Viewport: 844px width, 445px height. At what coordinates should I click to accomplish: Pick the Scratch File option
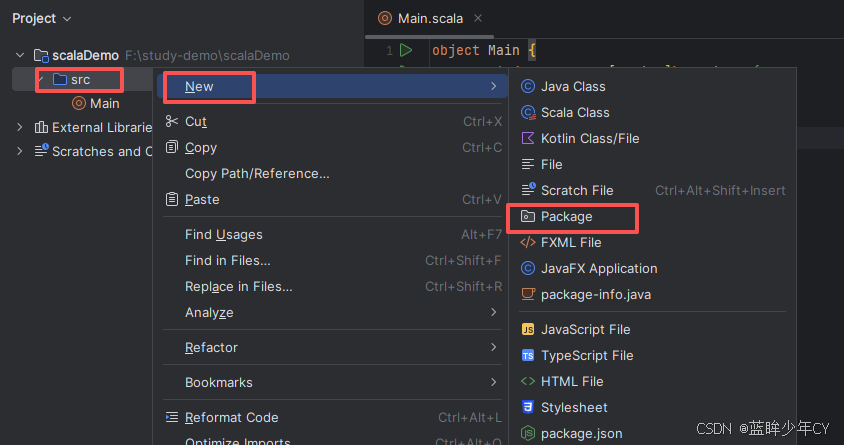point(652,190)
